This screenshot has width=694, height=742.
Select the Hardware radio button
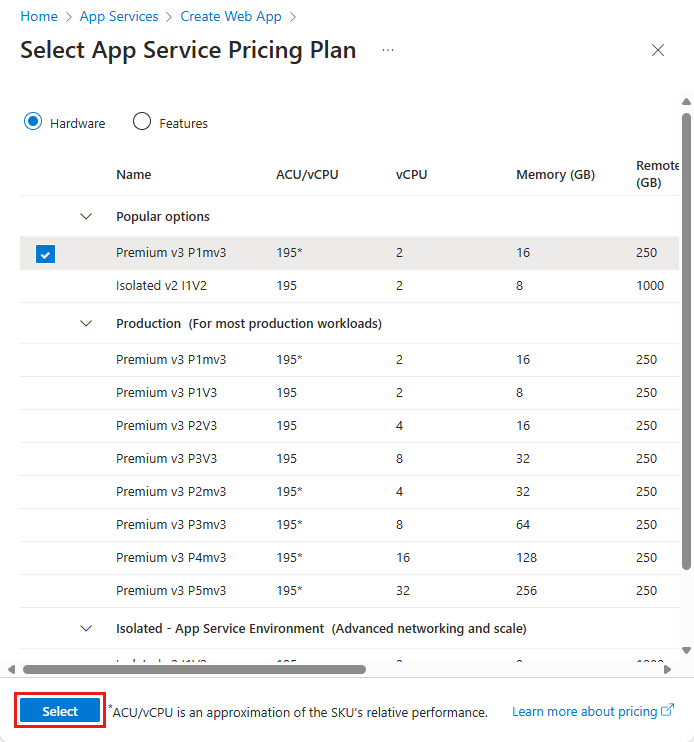33,122
